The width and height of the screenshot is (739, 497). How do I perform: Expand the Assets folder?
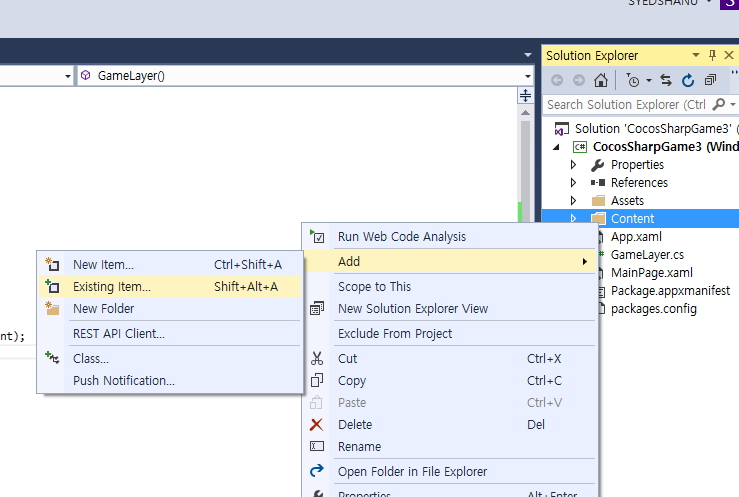pyautogui.click(x=573, y=200)
